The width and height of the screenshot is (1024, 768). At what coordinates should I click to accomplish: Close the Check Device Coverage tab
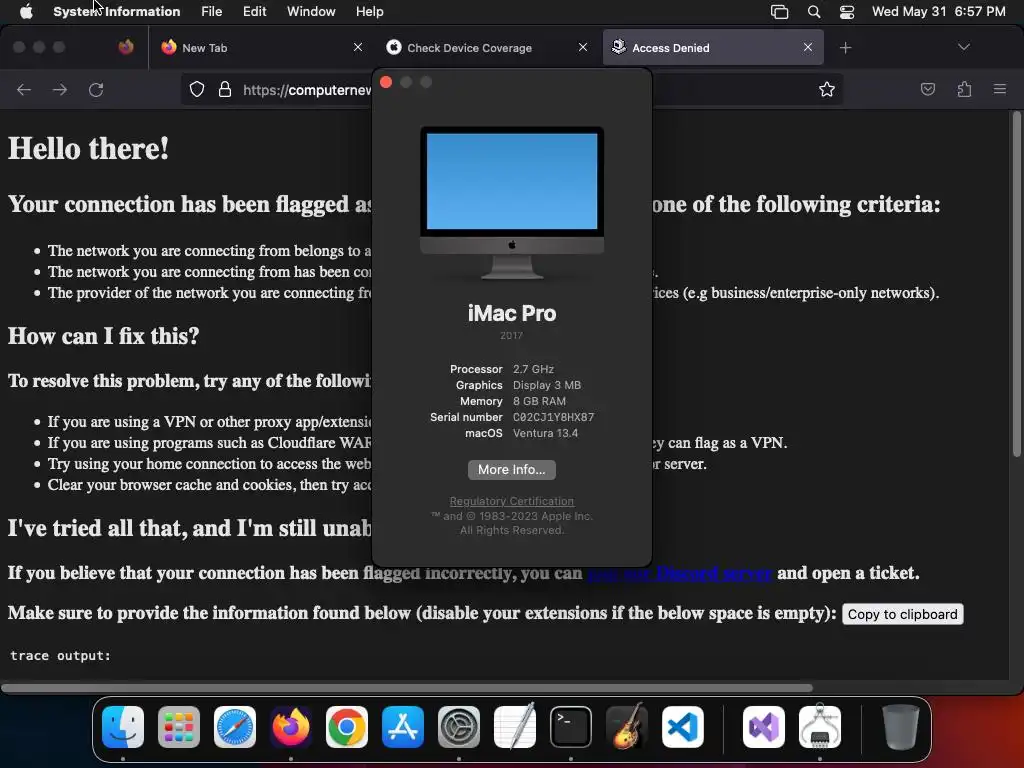583,47
